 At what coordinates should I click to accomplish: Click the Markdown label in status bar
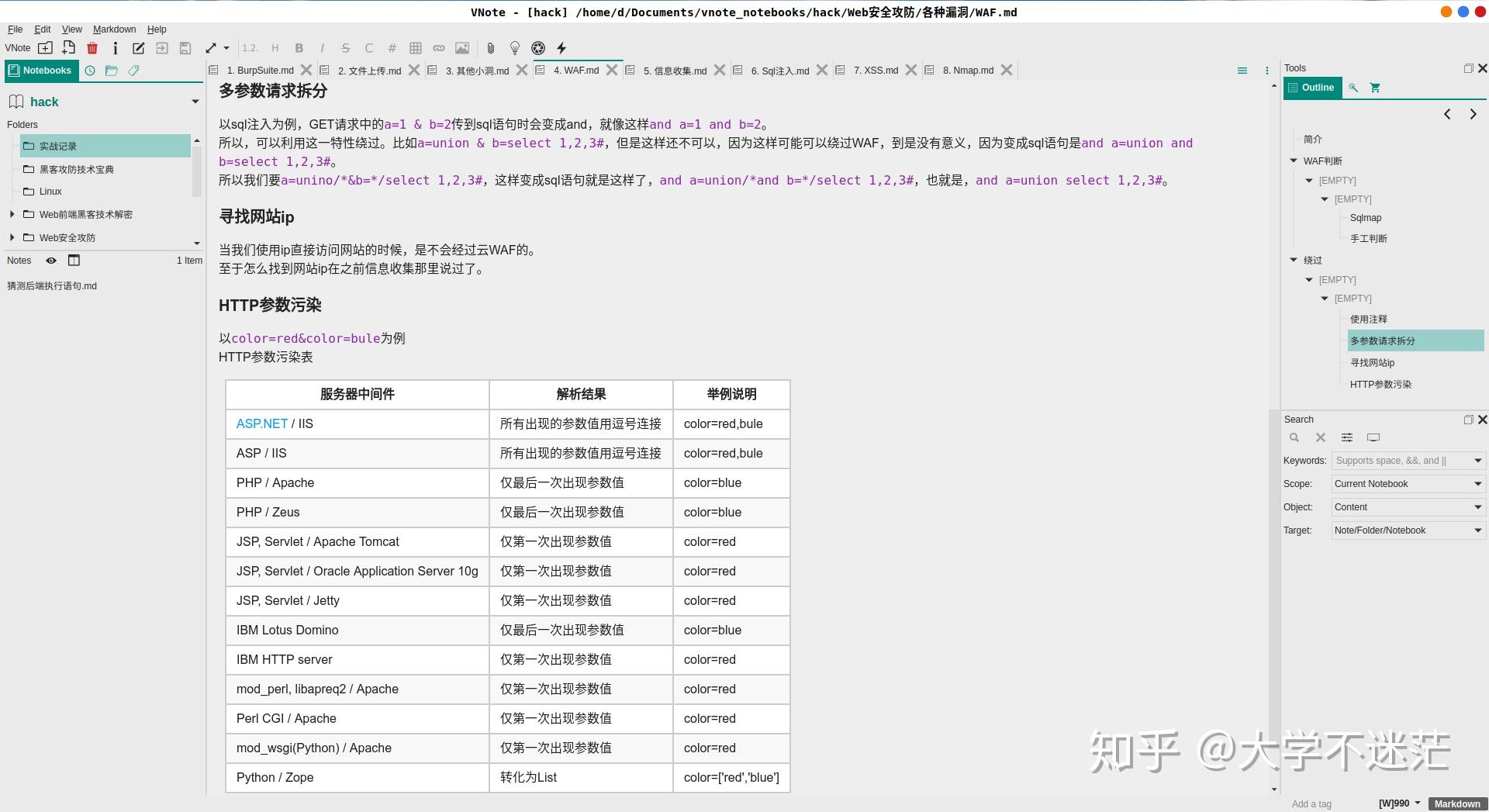(x=1456, y=804)
